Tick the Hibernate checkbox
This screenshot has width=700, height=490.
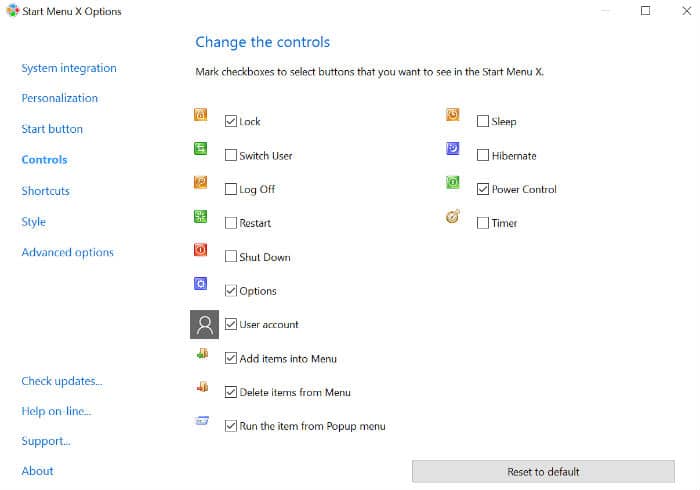point(483,156)
